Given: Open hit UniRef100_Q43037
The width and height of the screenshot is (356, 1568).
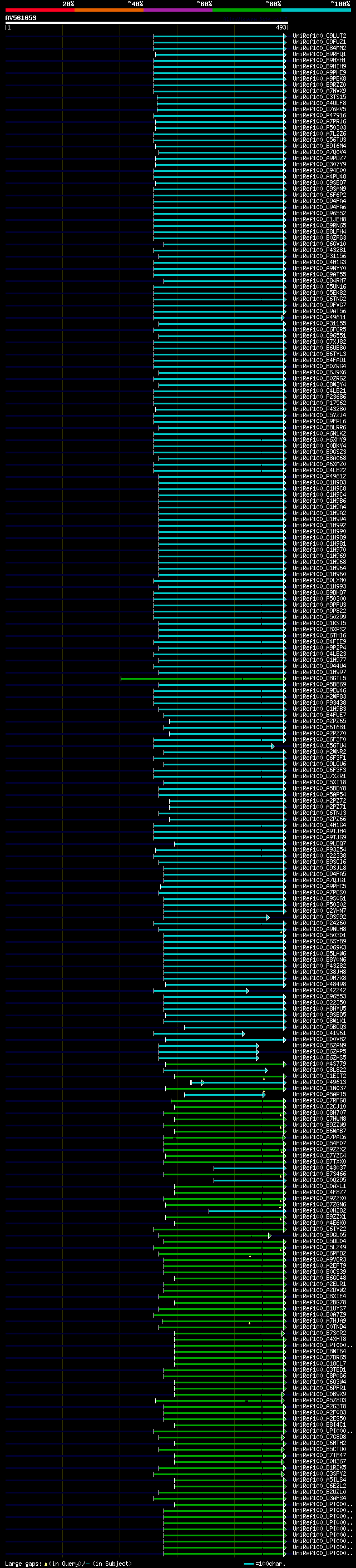Looking at the screenshot, I should [x=319, y=1168].
